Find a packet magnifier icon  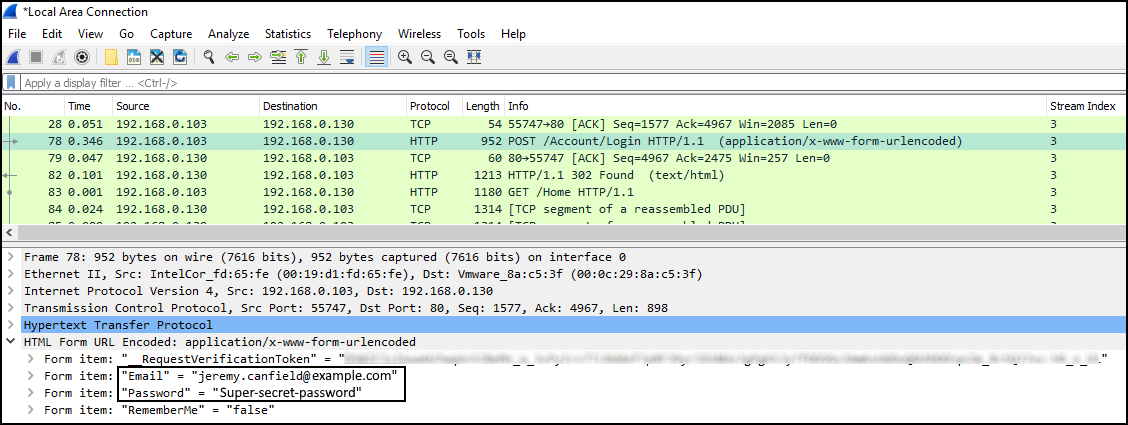pos(209,57)
